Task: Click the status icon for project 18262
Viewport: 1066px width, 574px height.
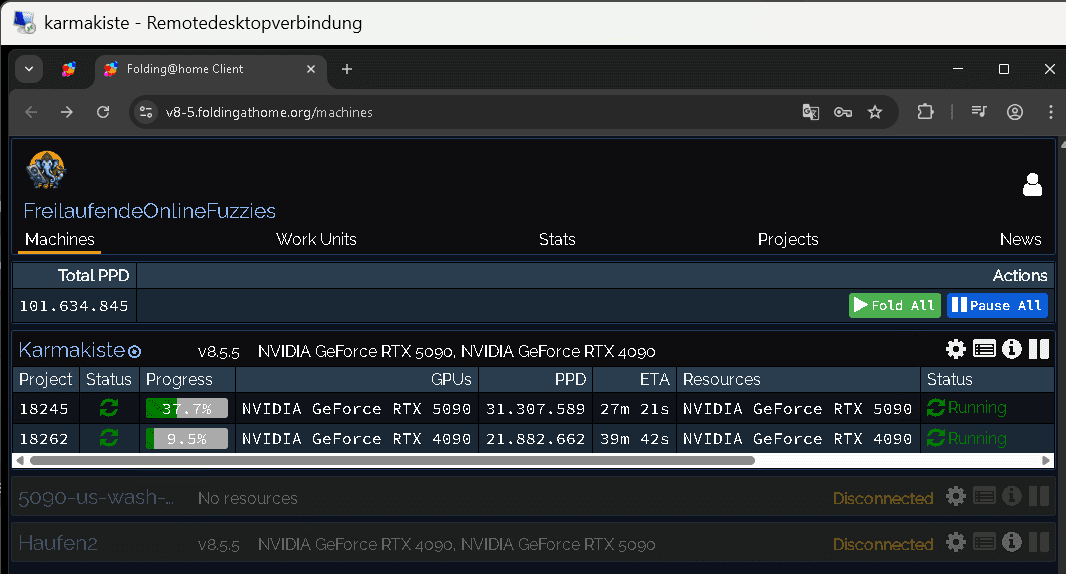Action: (x=109, y=438)
